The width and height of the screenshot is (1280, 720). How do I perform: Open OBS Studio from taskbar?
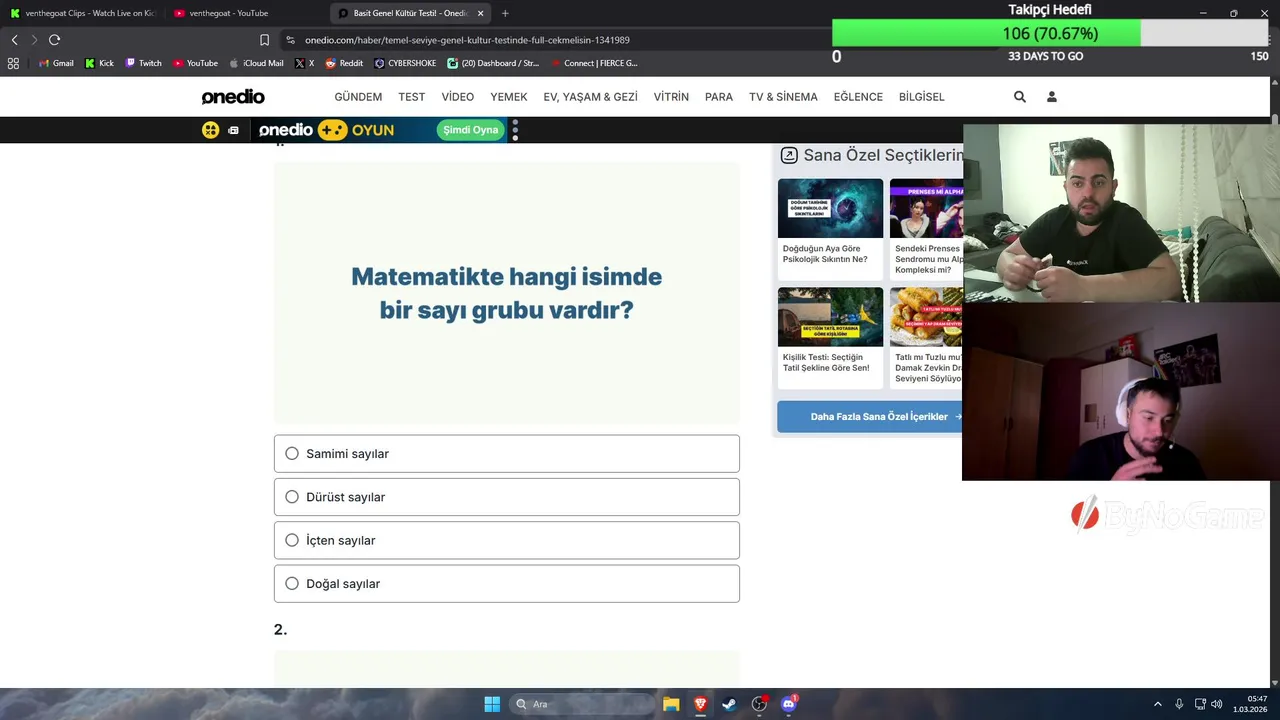click(759, 704)
